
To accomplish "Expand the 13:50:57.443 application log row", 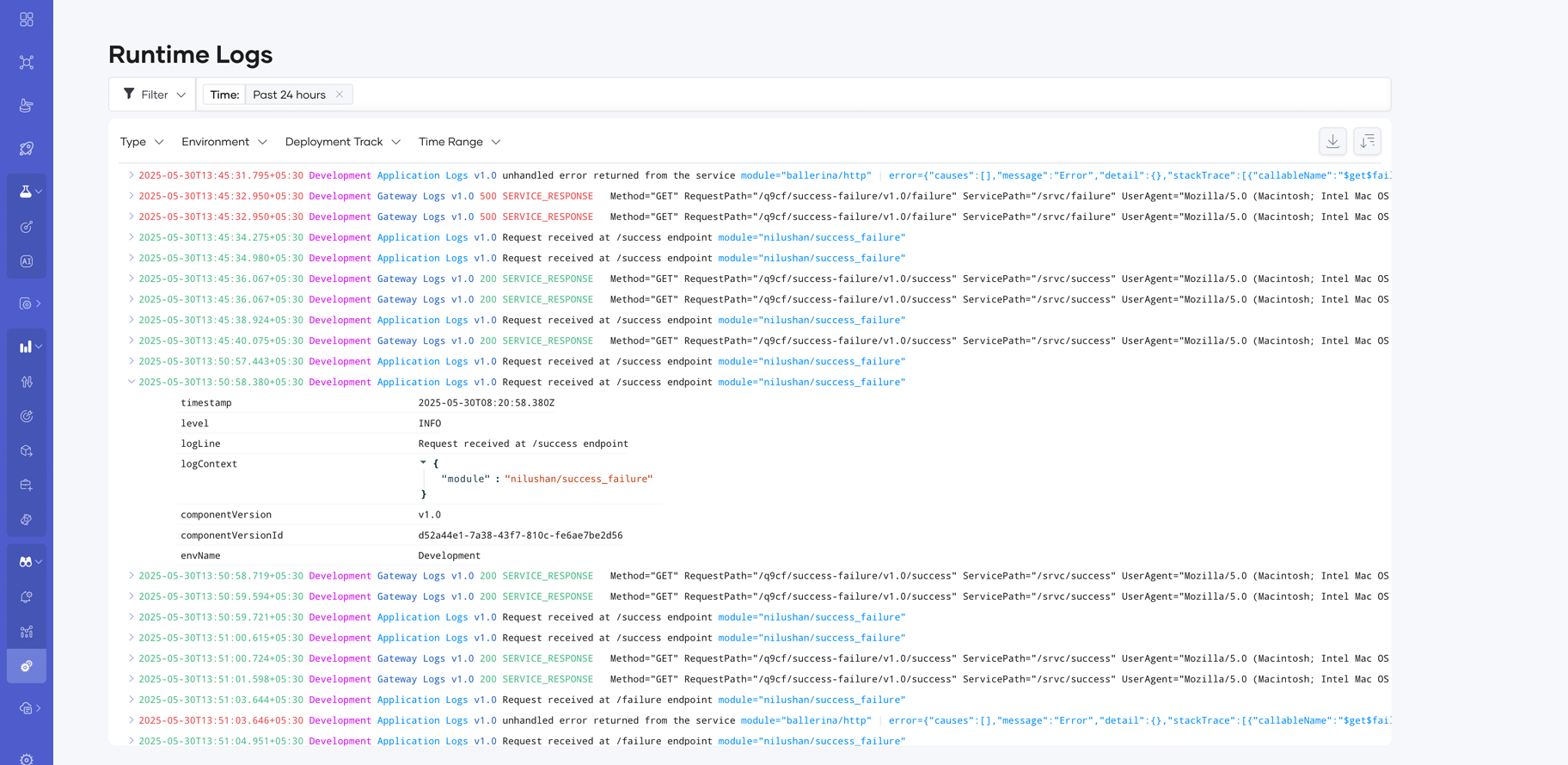I will [x=132, y=361].
